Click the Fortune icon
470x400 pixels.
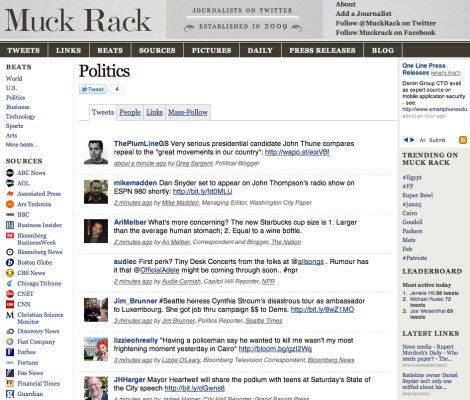pyautogui.click(x=10, y=363)
